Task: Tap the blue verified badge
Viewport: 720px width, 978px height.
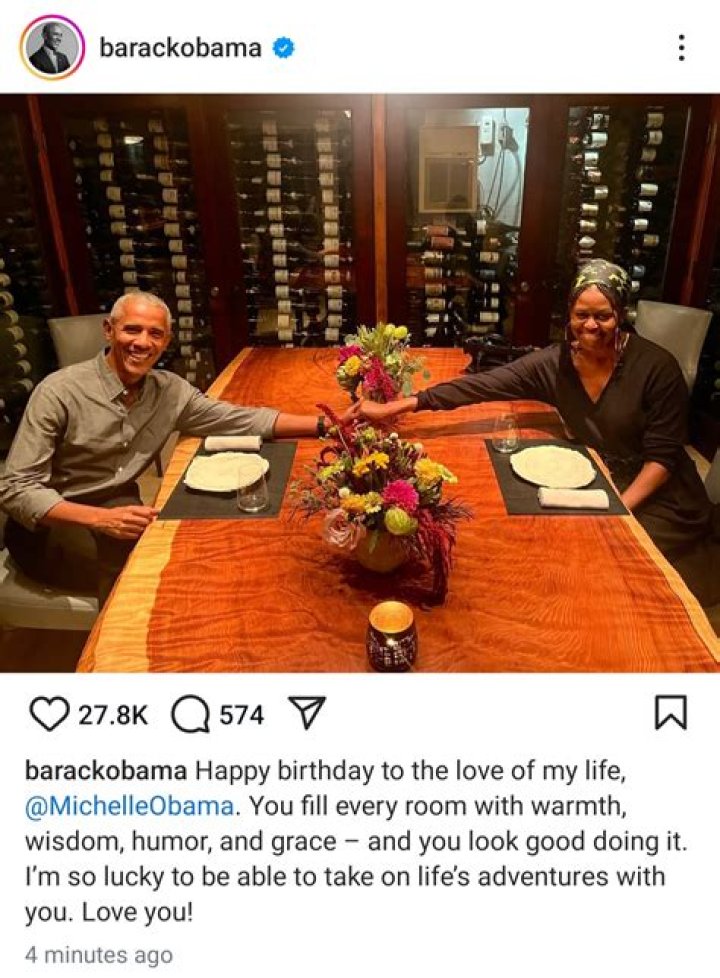Action: (x=284, y=47)
